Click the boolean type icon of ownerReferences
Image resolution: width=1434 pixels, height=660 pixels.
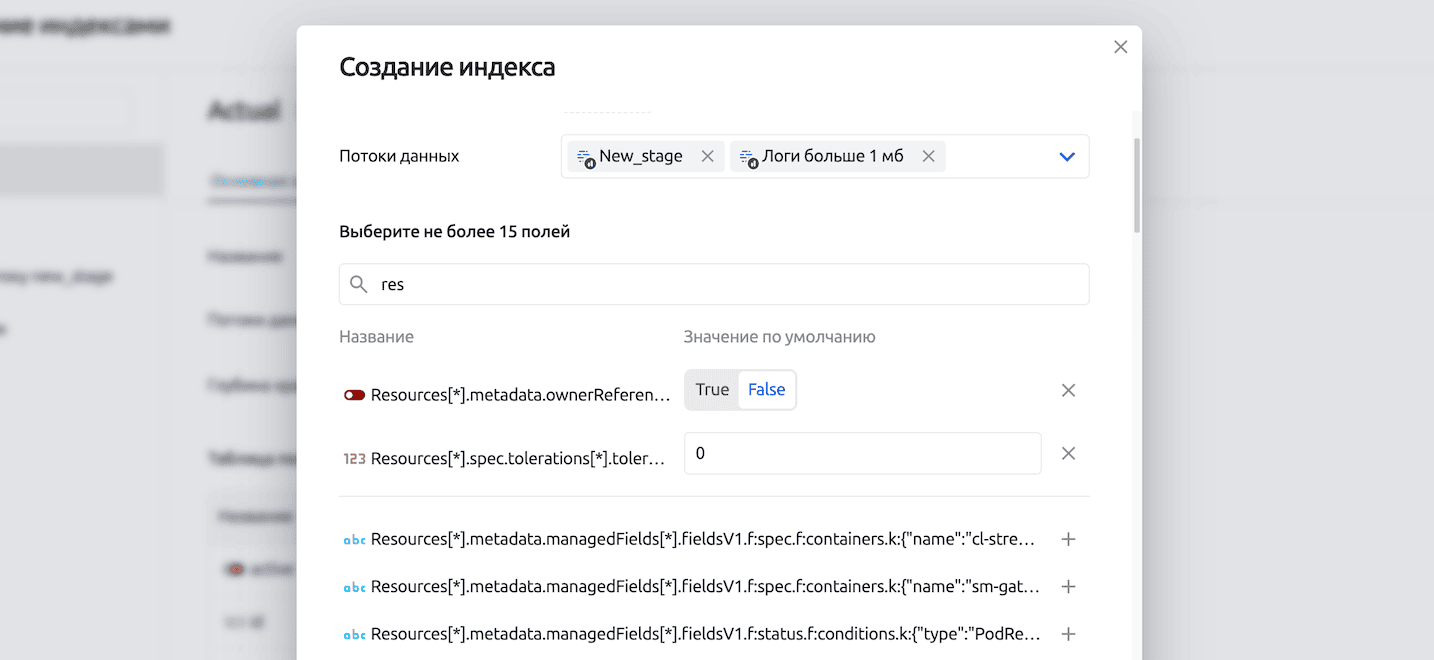click(354, 395)
